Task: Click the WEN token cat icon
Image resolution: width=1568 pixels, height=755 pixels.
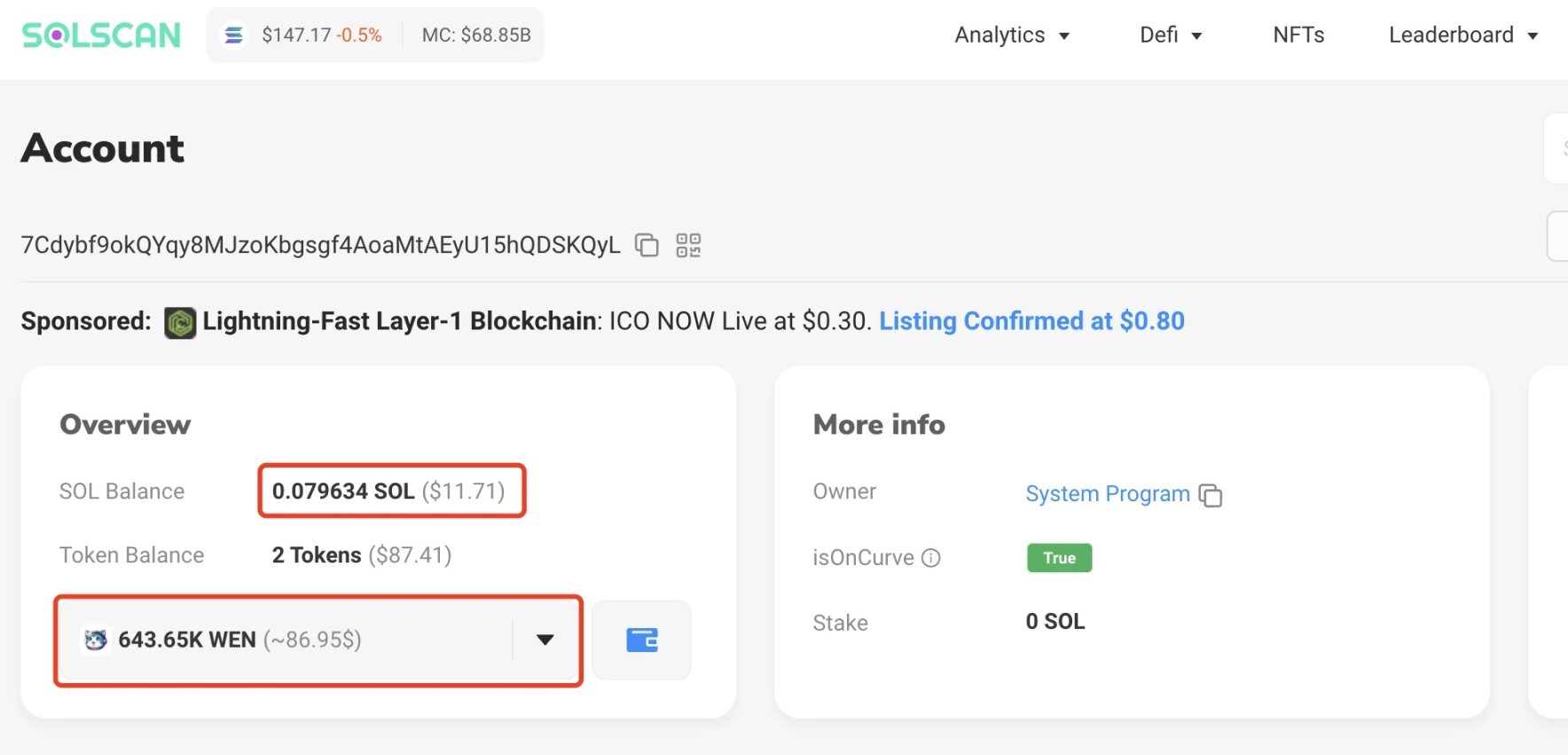Action: [x=96, y=640]
